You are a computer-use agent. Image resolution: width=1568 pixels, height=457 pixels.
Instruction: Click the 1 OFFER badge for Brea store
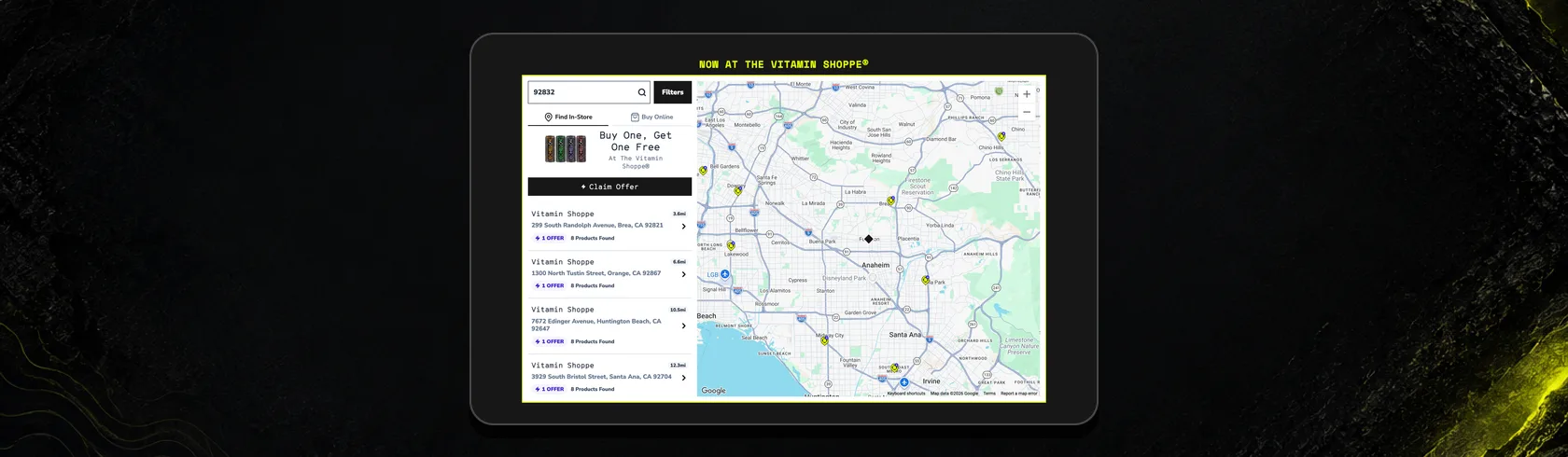[x=550, y=238]
